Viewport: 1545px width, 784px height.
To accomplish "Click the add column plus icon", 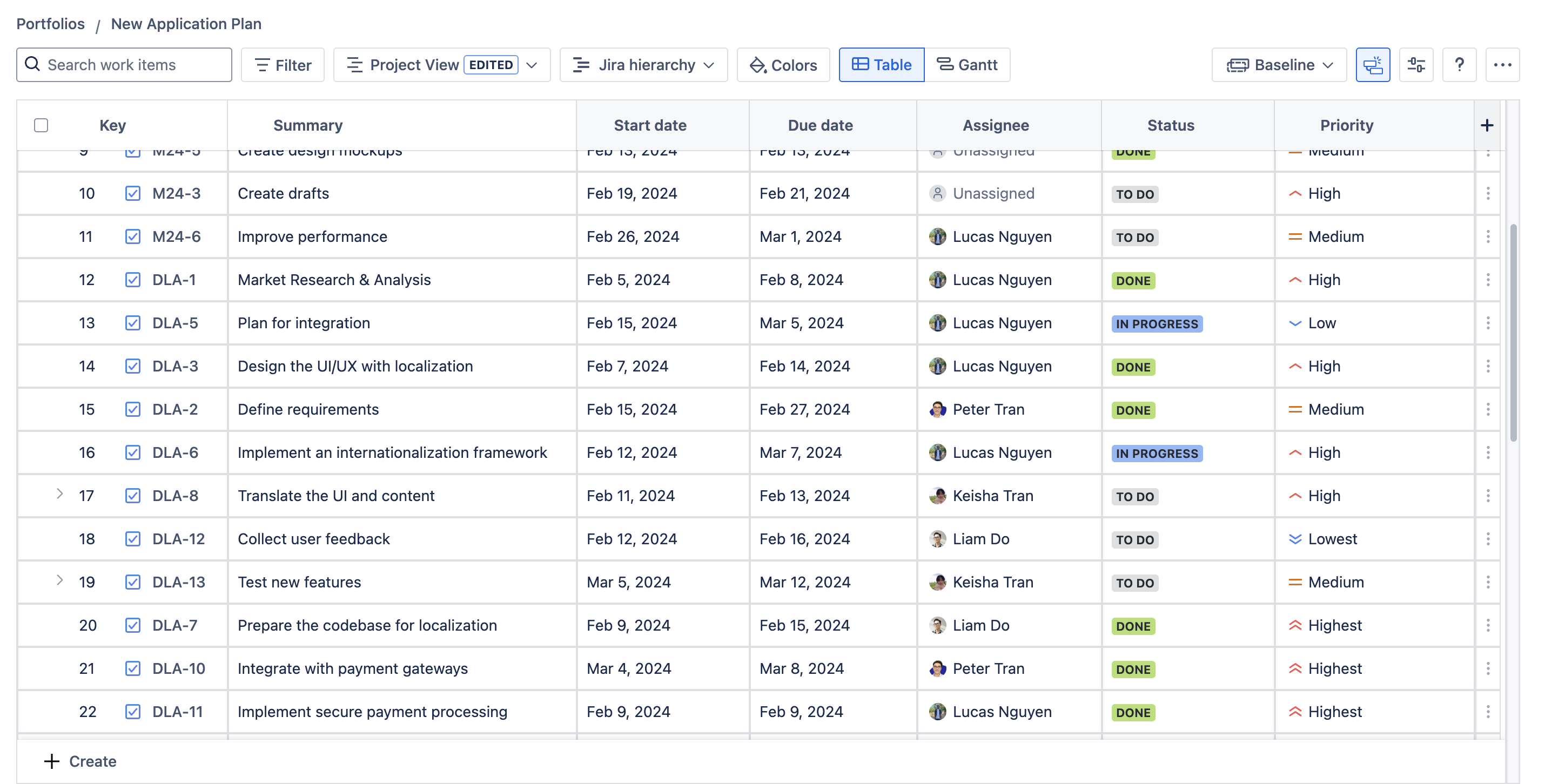I will [x=1486, y=125].
